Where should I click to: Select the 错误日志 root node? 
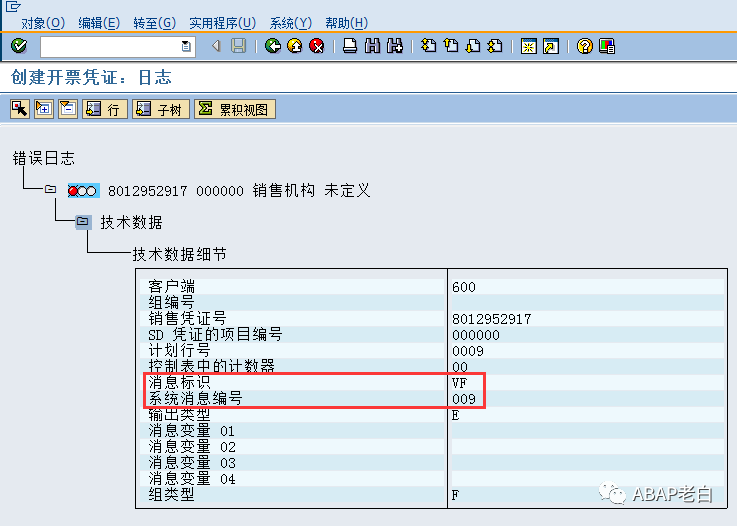coord(44,158)
